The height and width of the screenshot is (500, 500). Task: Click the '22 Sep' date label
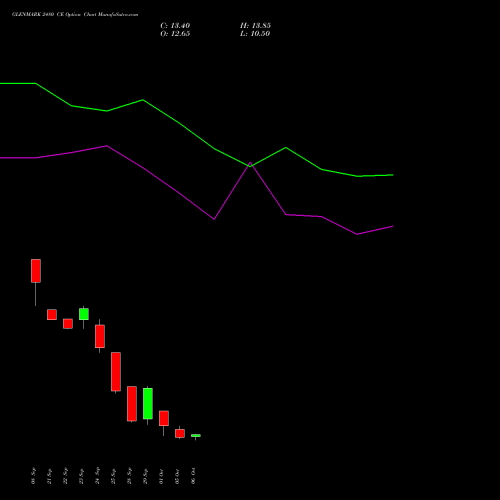[65, 476]
